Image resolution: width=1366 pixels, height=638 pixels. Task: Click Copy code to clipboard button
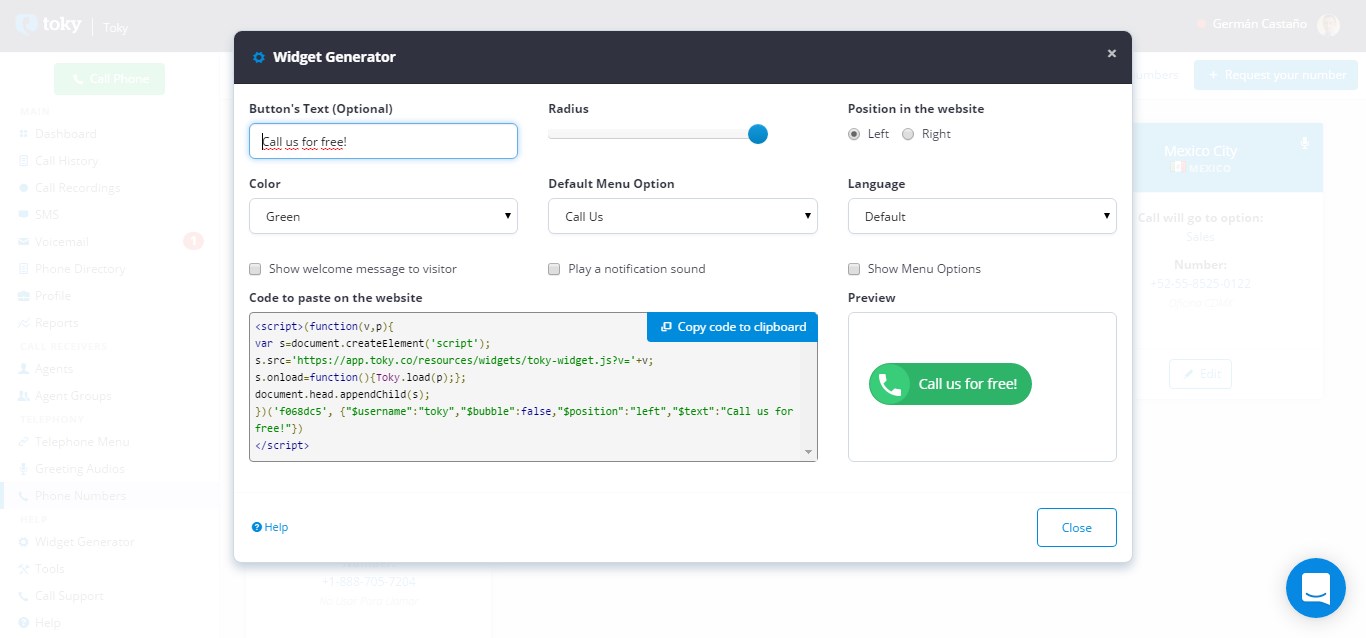tap(732, 327)
